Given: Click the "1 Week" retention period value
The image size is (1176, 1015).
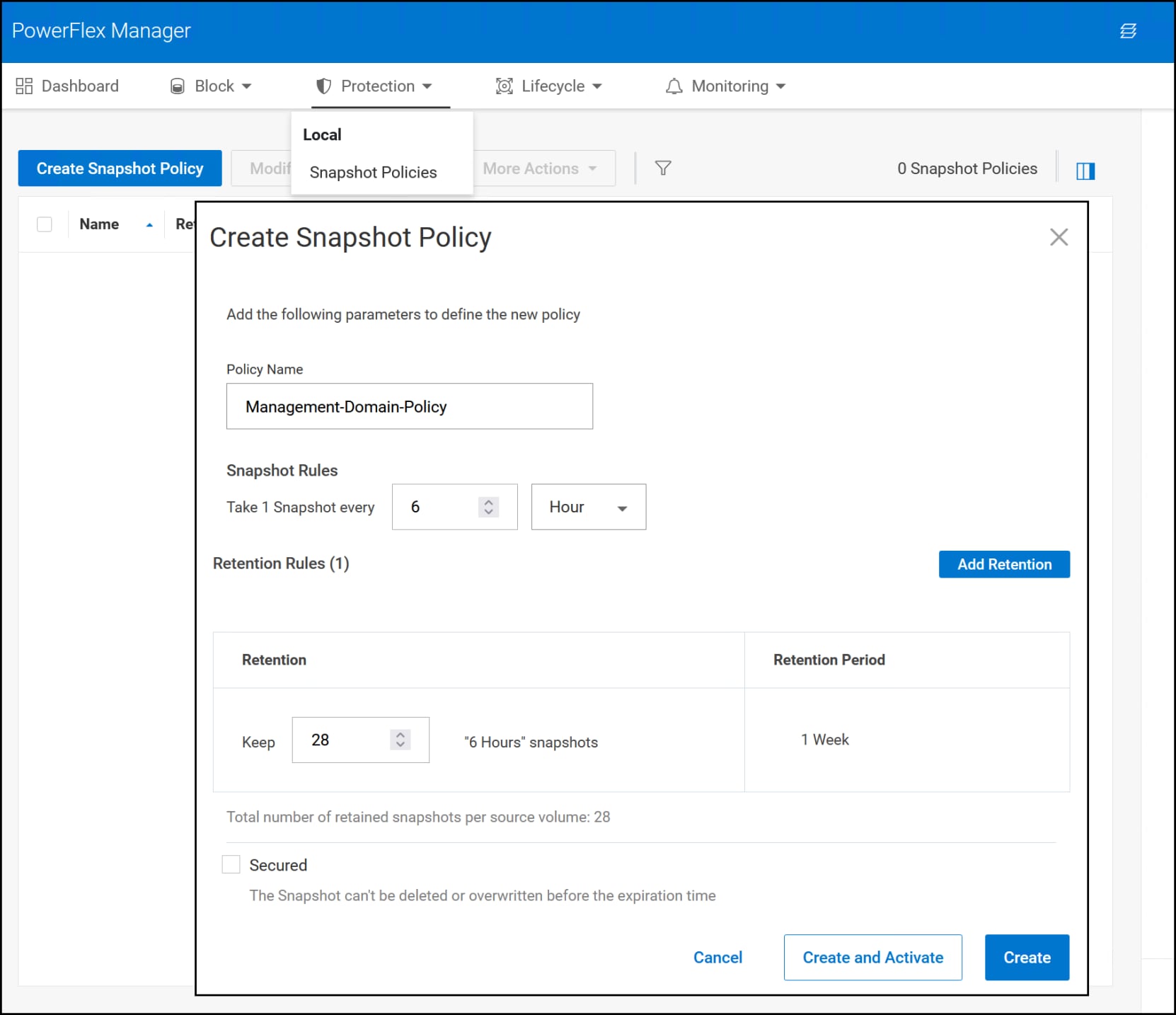Looking at the screenshot, I should coord(824,740).
